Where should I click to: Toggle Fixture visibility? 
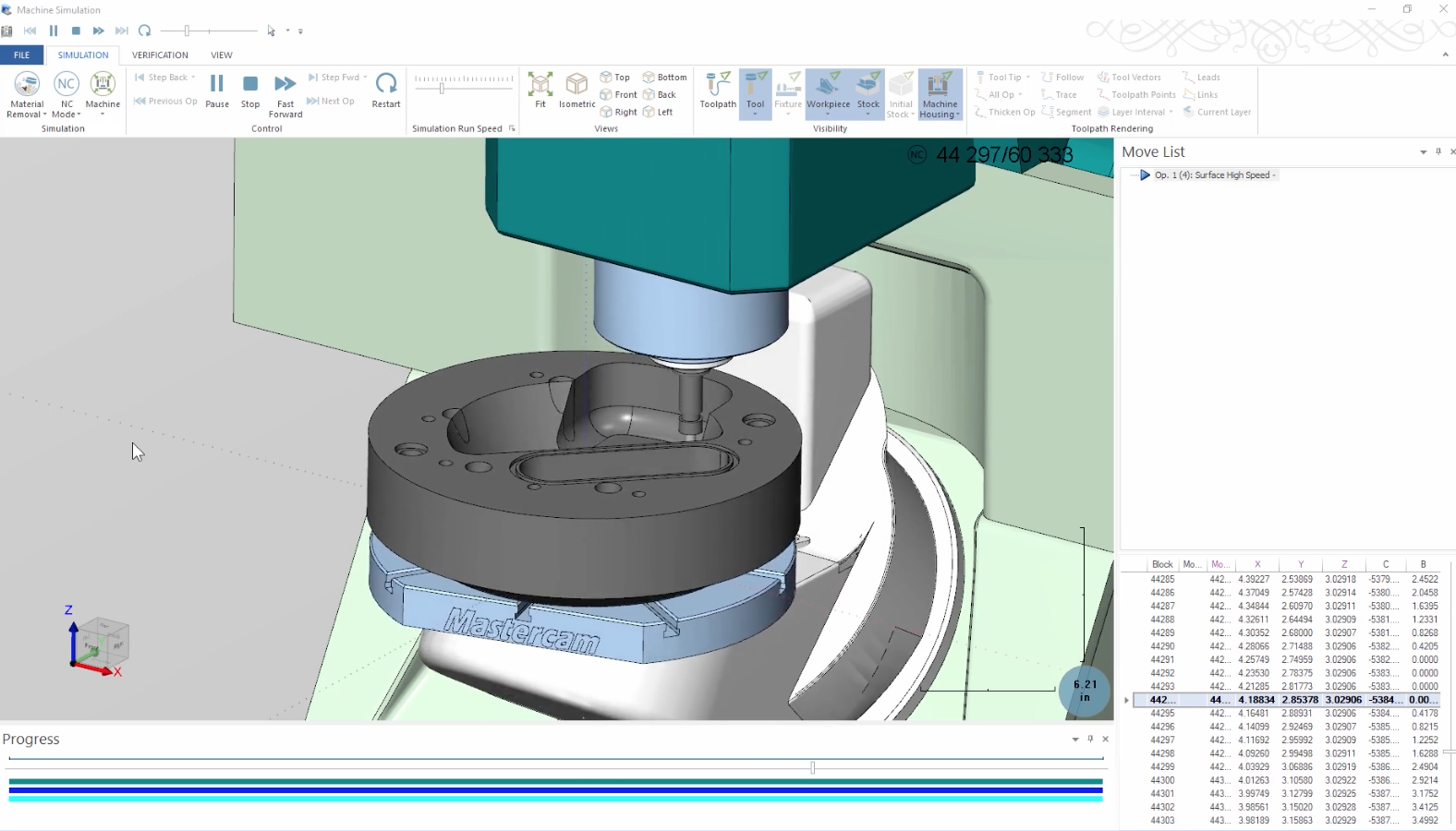click(788, 94)
